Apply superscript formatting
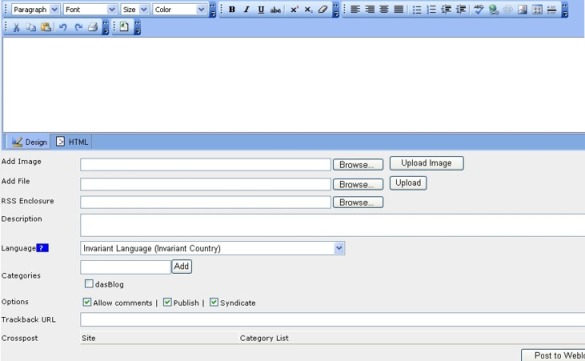Screen dimensions: 585x361 click(x=294, y=9)
